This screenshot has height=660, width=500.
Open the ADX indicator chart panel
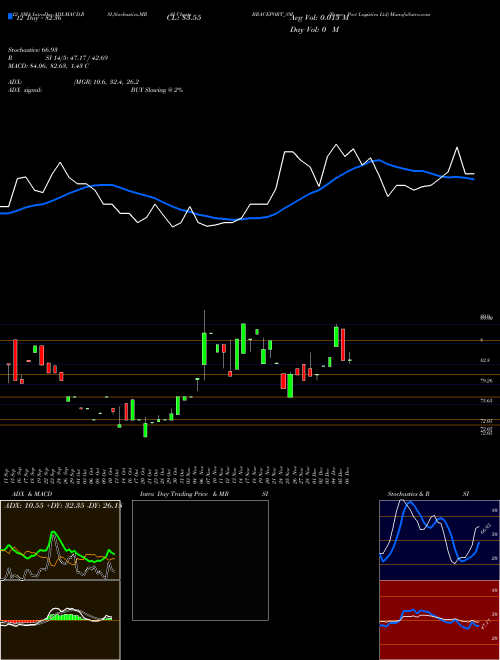[60, 540]
